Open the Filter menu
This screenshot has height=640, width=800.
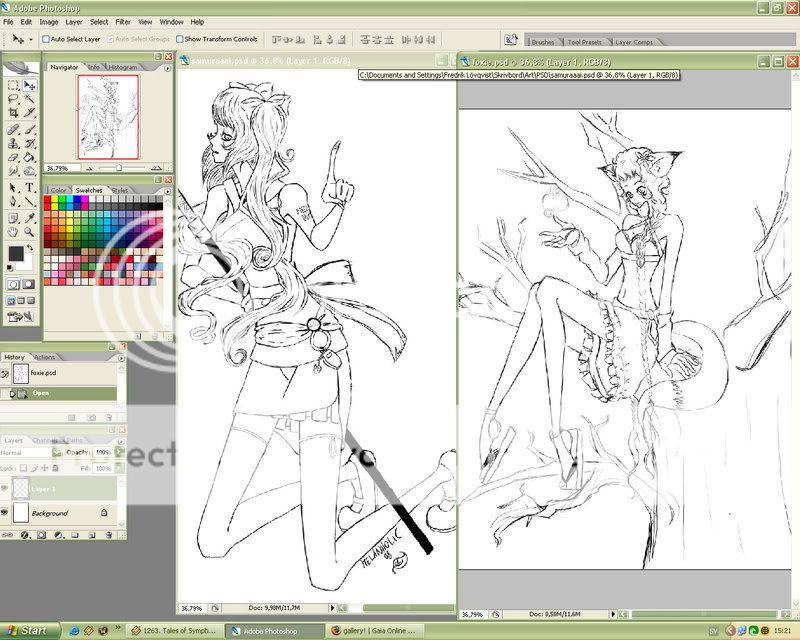(122, 21)
